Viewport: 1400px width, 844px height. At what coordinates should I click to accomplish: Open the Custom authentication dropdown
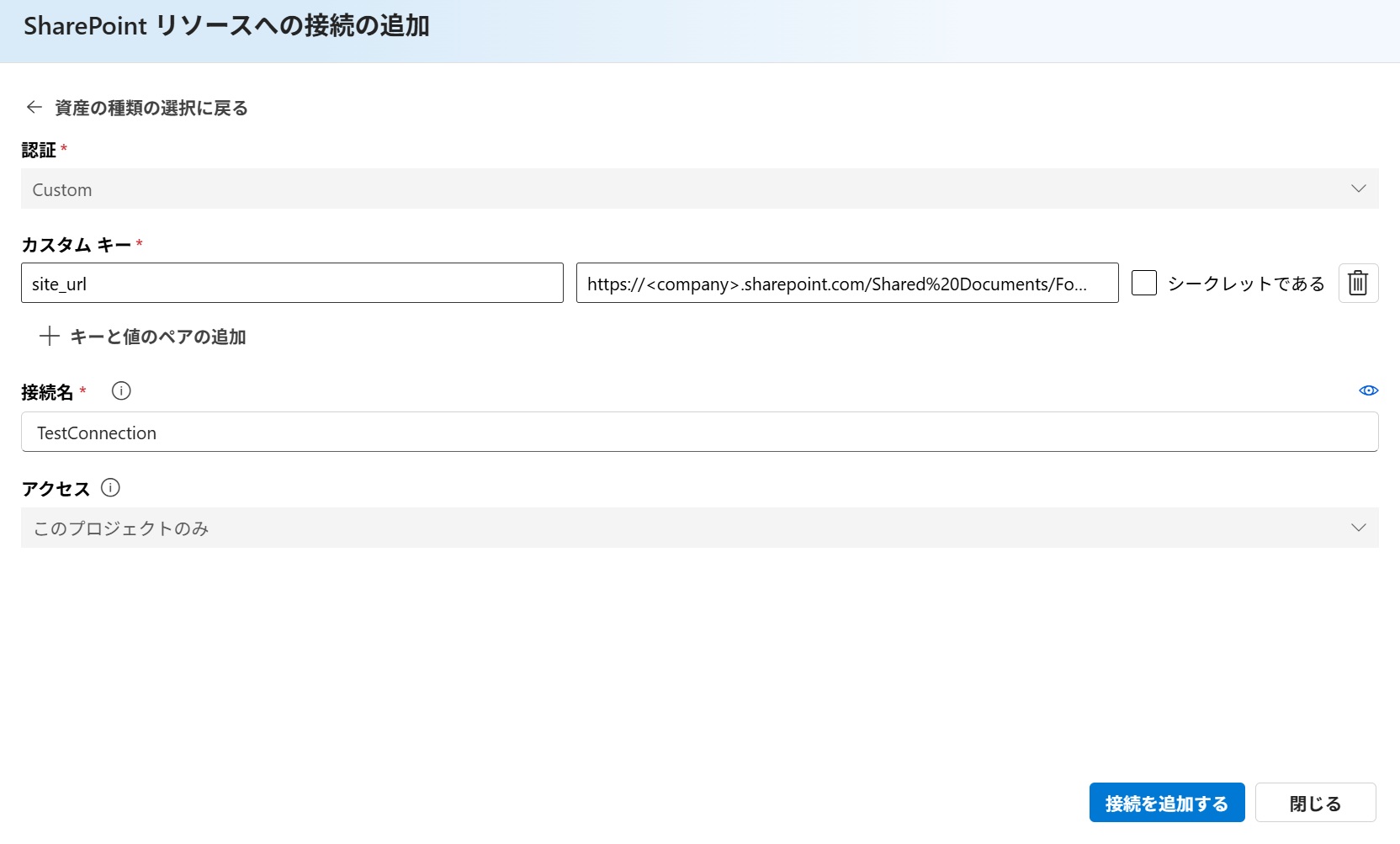[x=698, y=188]
